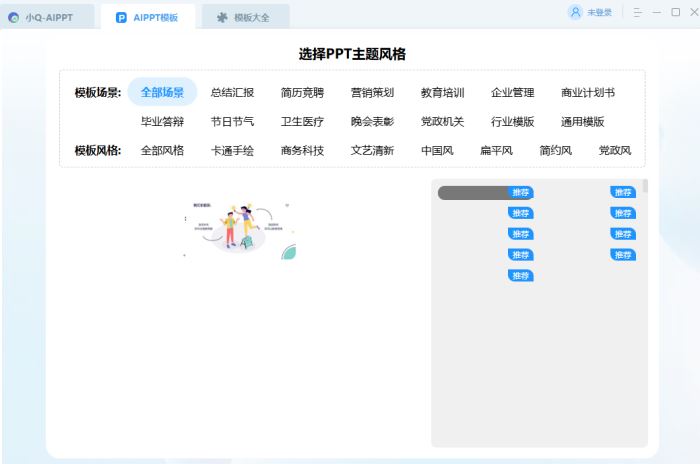Select 全部场景 scene filter
This screenshot has width=700, height=464.
click(162, 92)
